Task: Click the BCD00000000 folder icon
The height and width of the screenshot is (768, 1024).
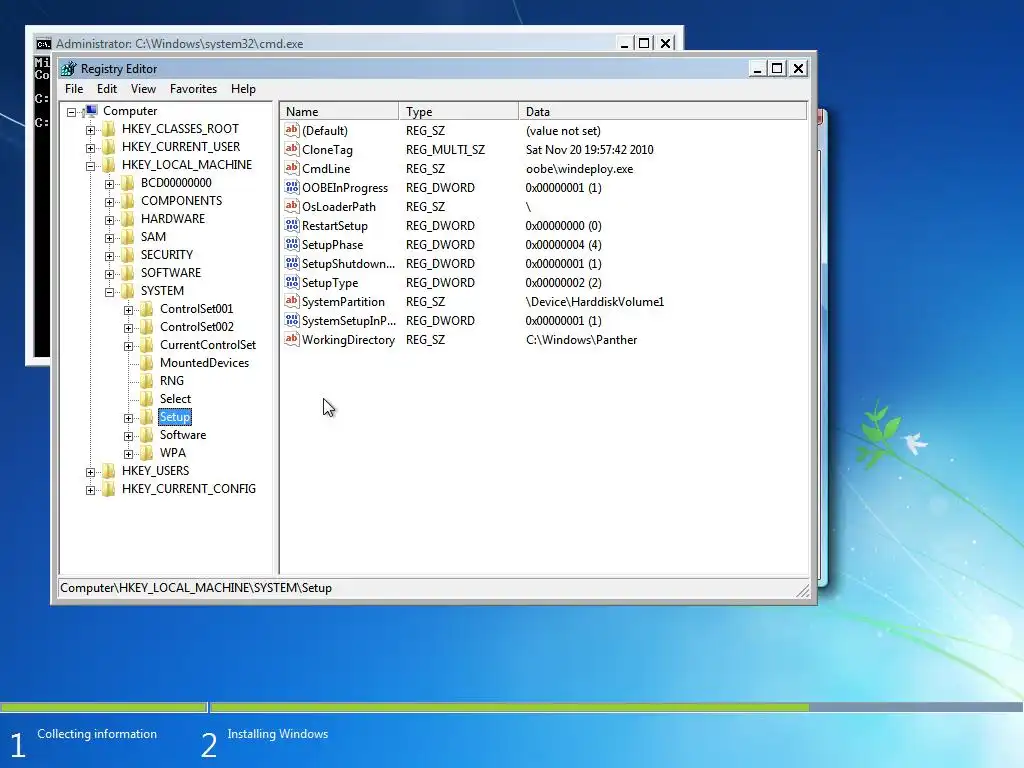Action: 129,182
